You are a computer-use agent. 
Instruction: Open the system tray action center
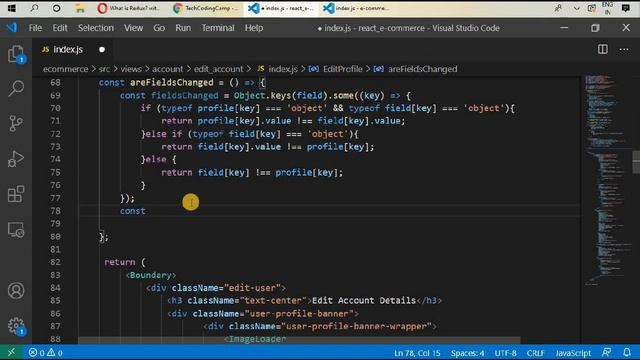pyautogui.click(x=625, y=8)
